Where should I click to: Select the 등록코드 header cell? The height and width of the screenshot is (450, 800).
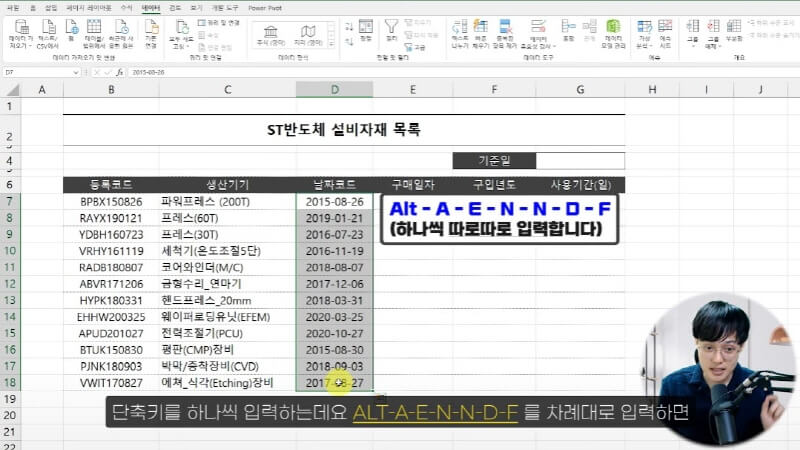(111, 185)
